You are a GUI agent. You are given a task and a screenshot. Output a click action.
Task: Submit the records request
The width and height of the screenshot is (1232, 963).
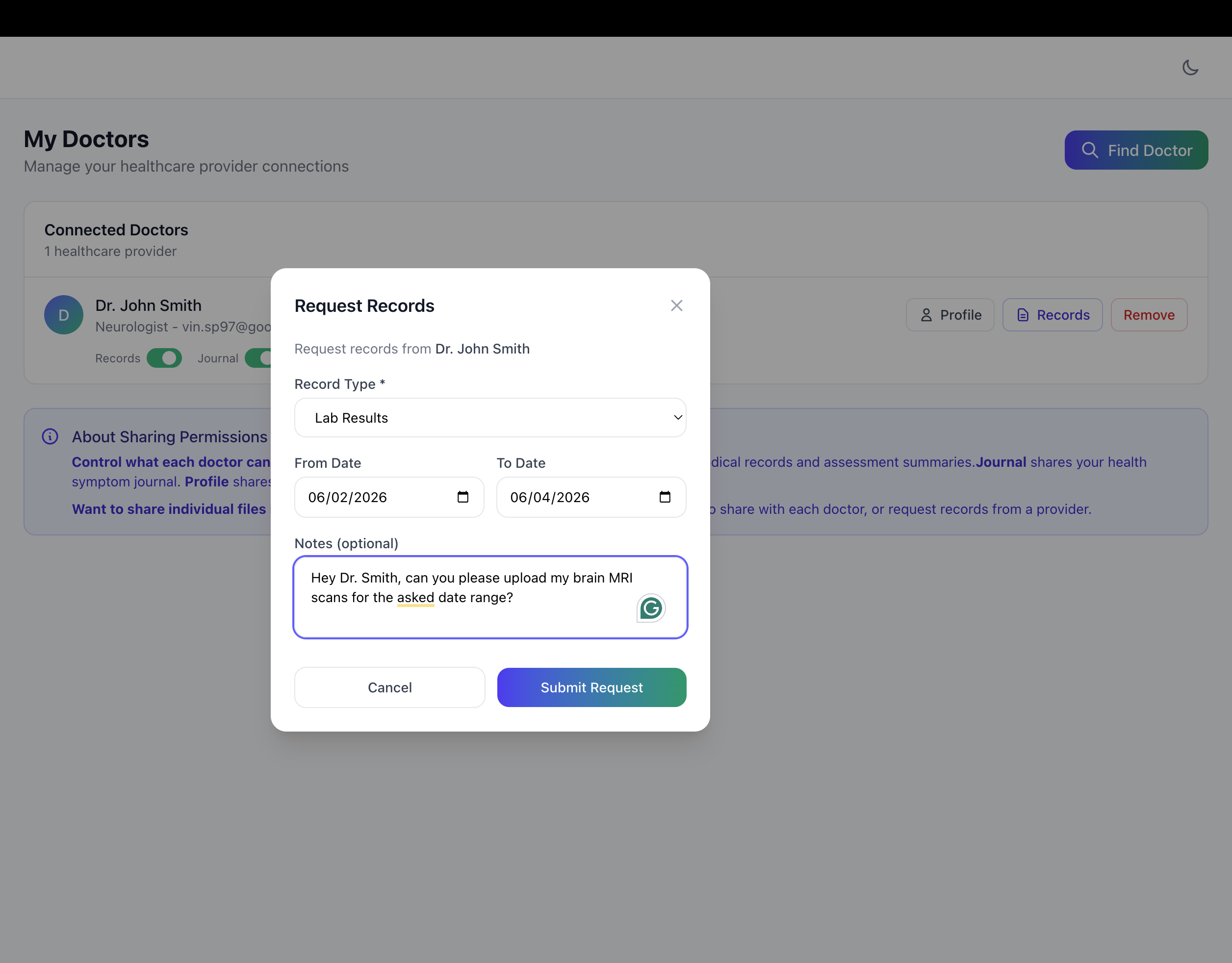click(x=592, y=687)
